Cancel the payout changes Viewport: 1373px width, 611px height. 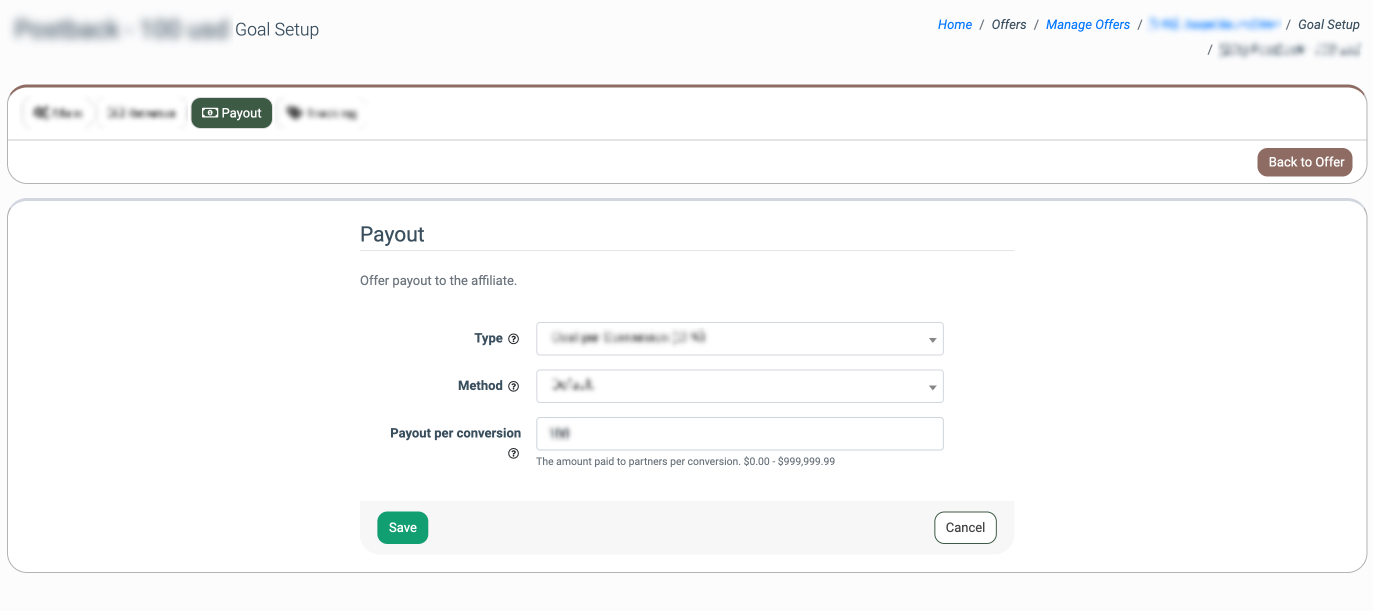click(x=965, y=528)
